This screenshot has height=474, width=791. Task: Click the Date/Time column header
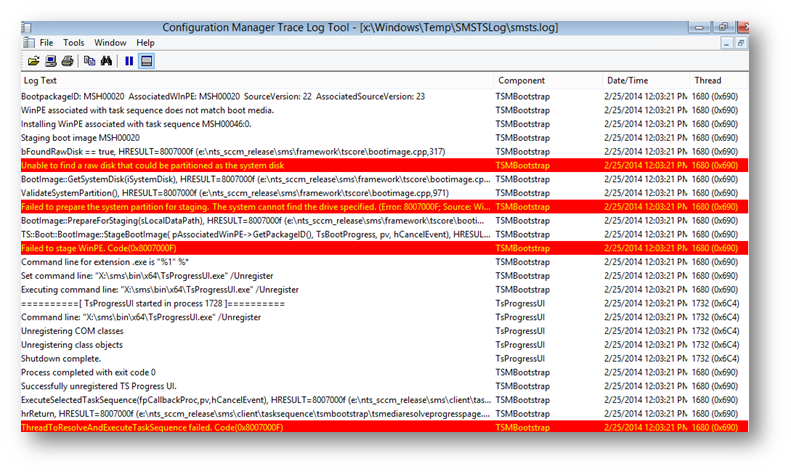[646, 81]
